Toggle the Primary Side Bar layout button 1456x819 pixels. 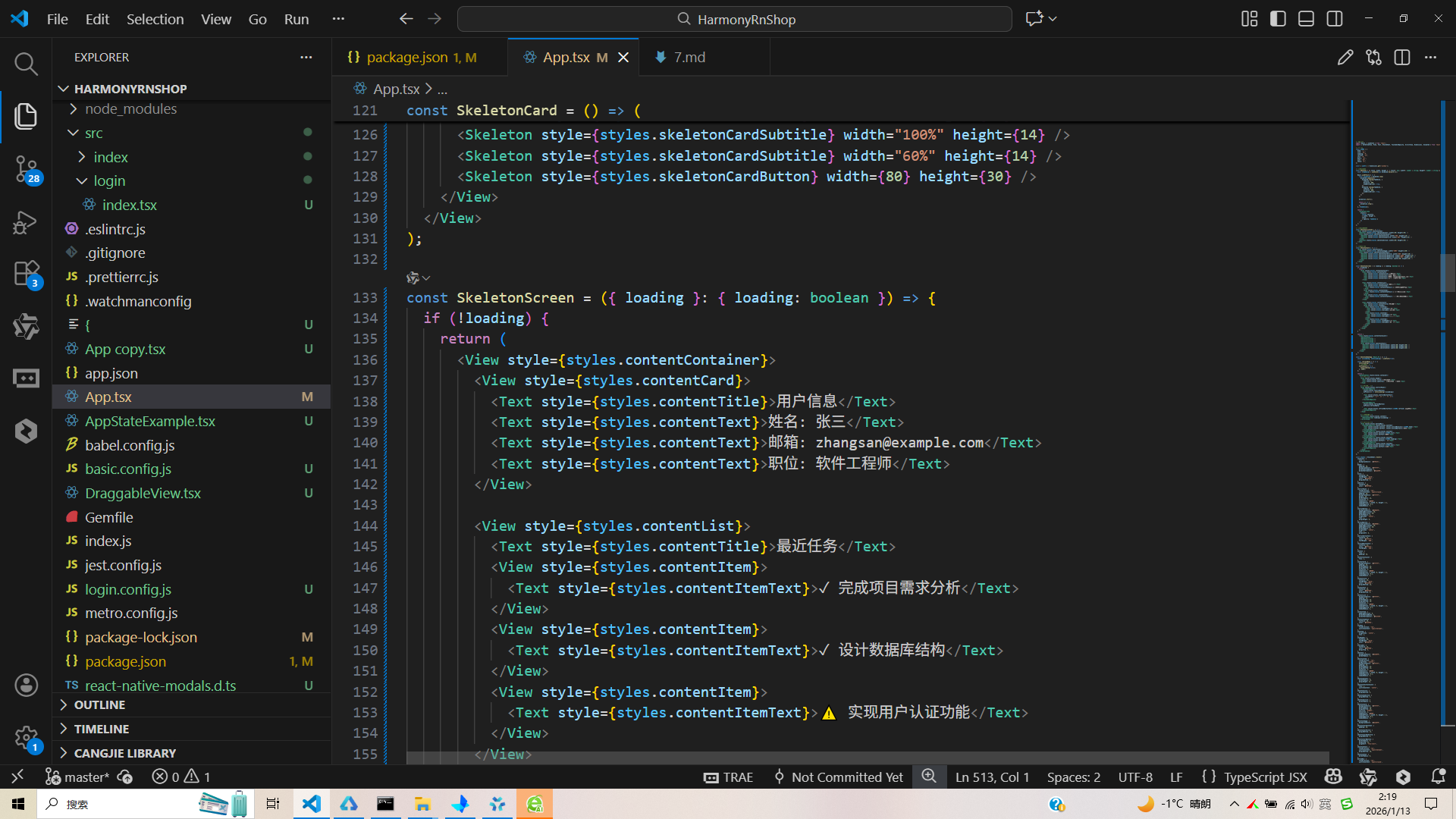pos(1278,19)
